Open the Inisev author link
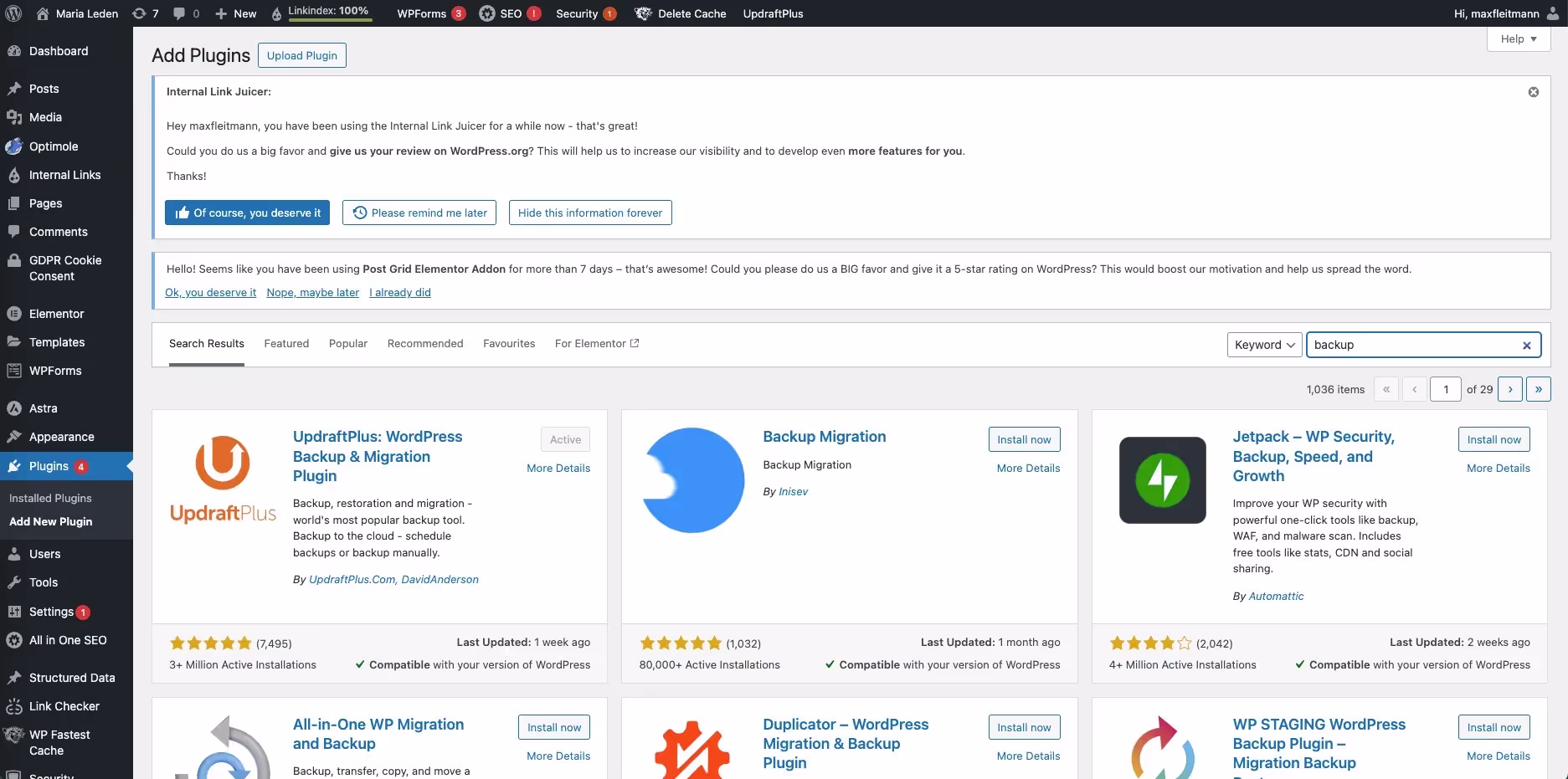The image size is (1568, 779). pyautogui.click(x=794, y=492)
